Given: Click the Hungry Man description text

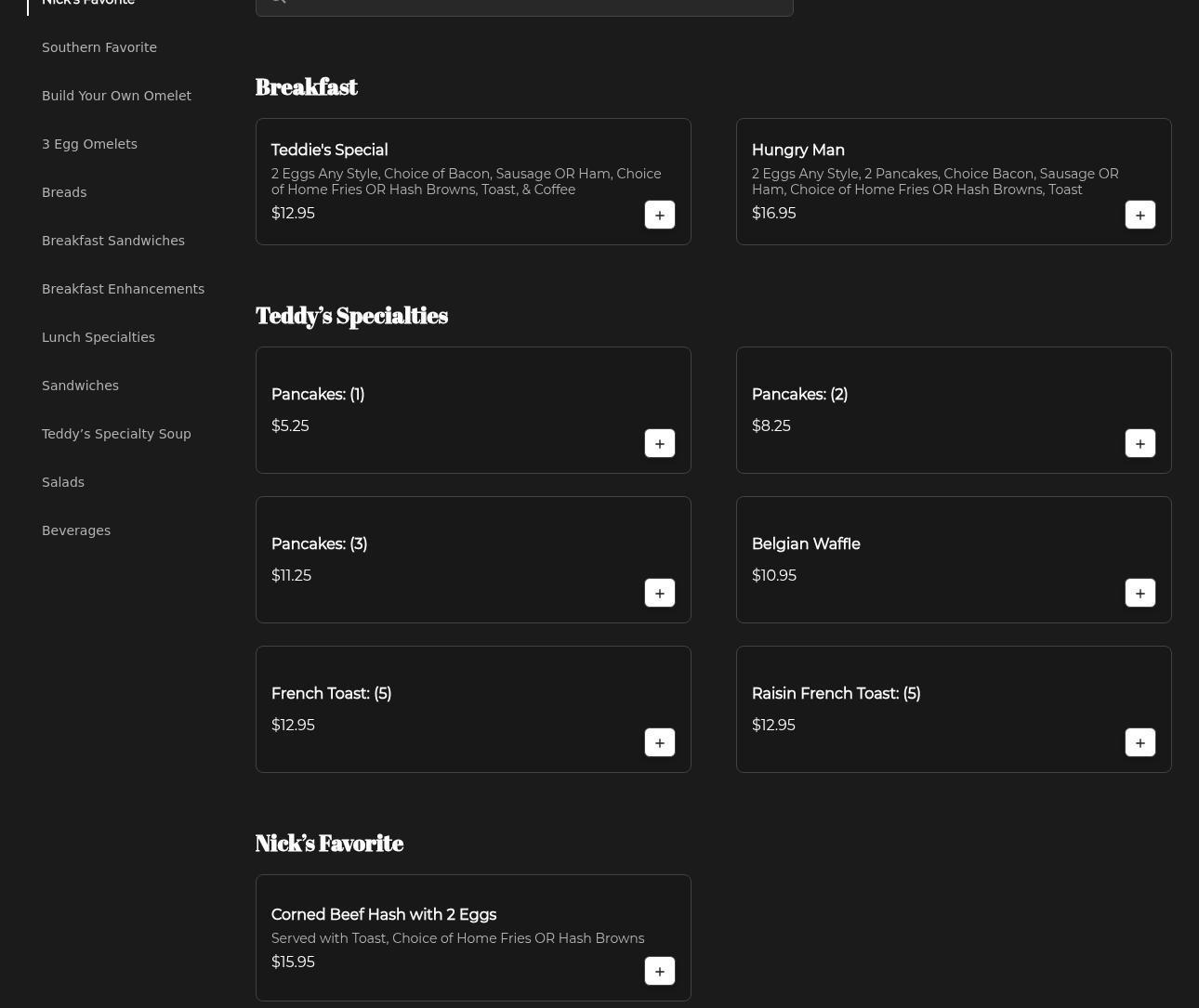Looking at the screenshot, I should tap(935, 181).
